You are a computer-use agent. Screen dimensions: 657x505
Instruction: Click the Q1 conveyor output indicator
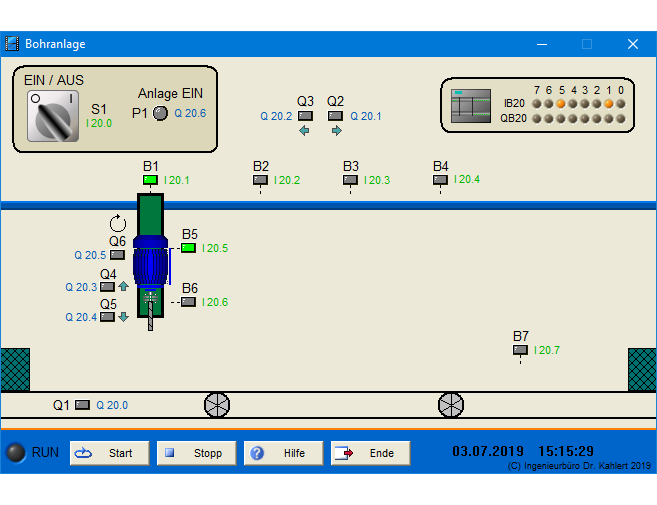tap(82, 405)
